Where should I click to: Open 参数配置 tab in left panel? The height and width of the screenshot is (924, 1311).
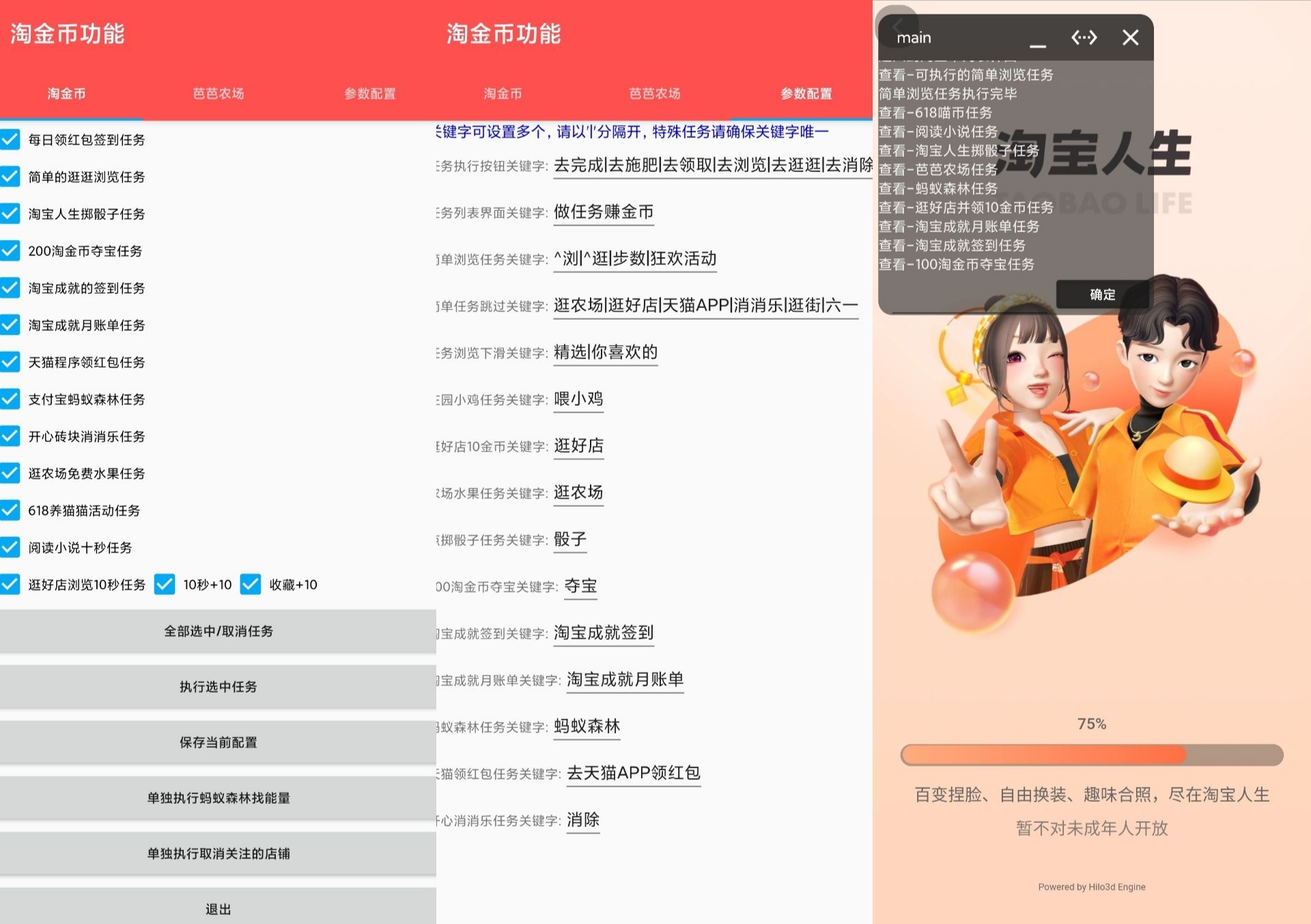tap(369, 94)
